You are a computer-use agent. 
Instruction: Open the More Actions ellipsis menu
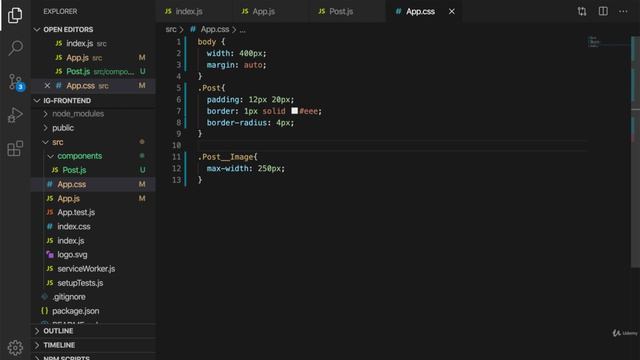click(623, 11)
